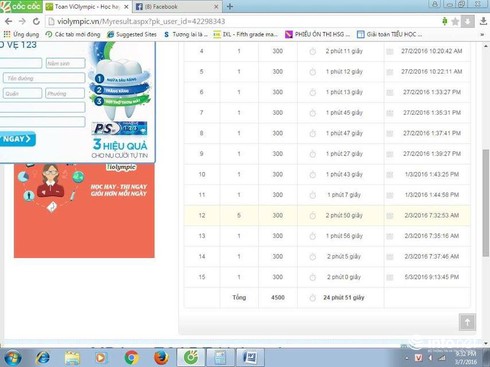Screen dimensions: 490x367
Task: Select the Toan ViOlympic tab
Action: click(x=87, y=7)
